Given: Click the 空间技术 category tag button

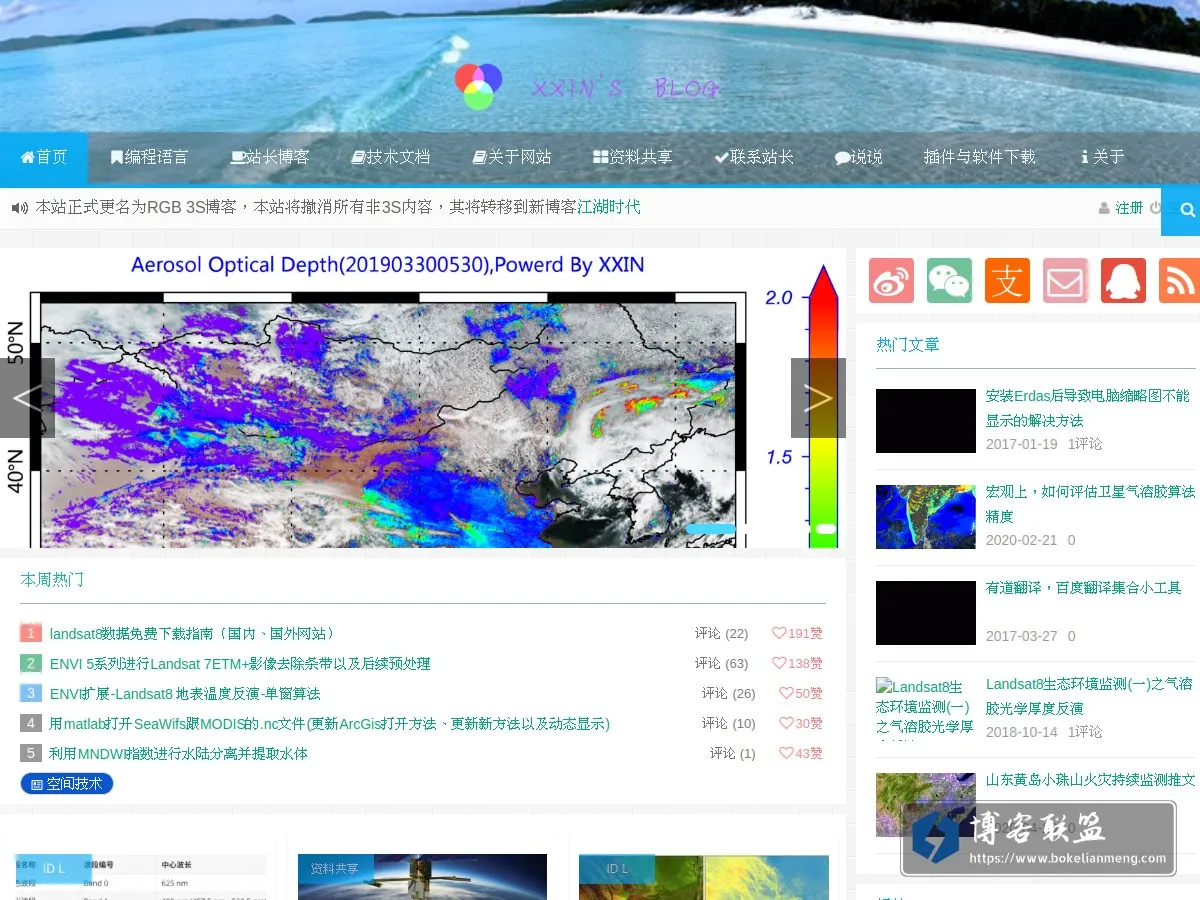Looking at the screenshot, I should point(67,784).
